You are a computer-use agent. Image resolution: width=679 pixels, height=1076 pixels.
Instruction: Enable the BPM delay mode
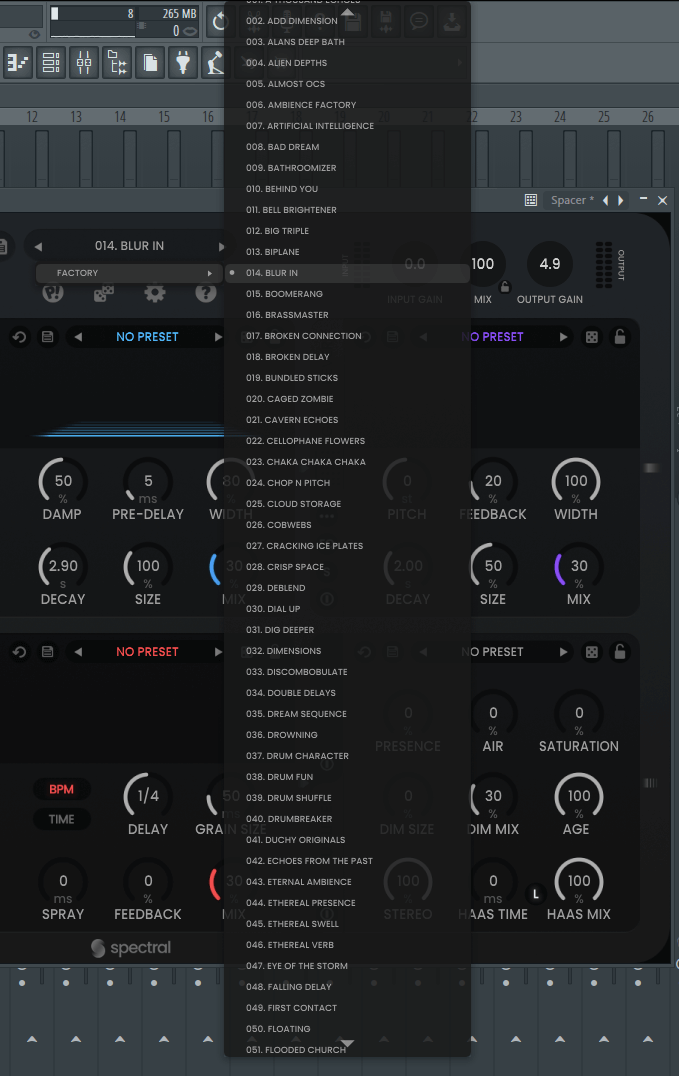click(x=61, y=789)
